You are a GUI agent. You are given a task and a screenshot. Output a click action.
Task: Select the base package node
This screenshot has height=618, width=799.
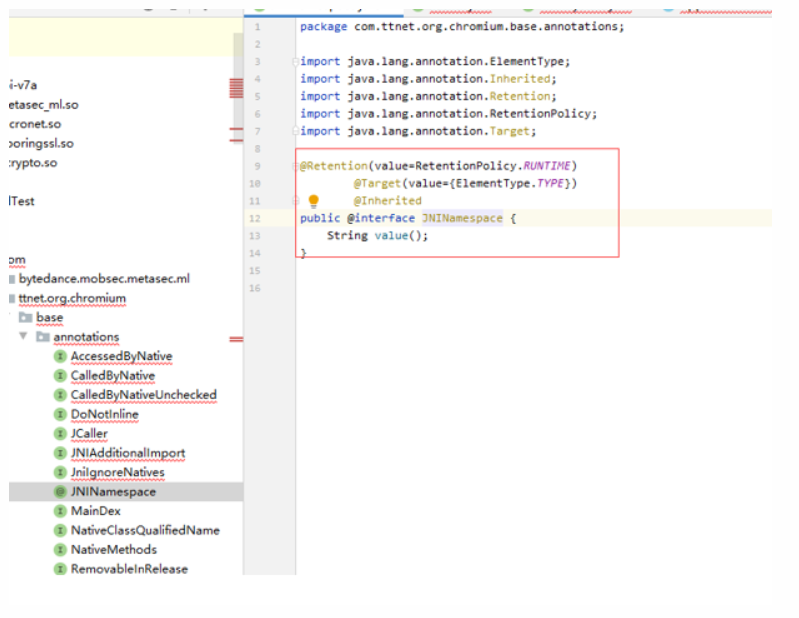pyautogui.click(x=49, y=317)
